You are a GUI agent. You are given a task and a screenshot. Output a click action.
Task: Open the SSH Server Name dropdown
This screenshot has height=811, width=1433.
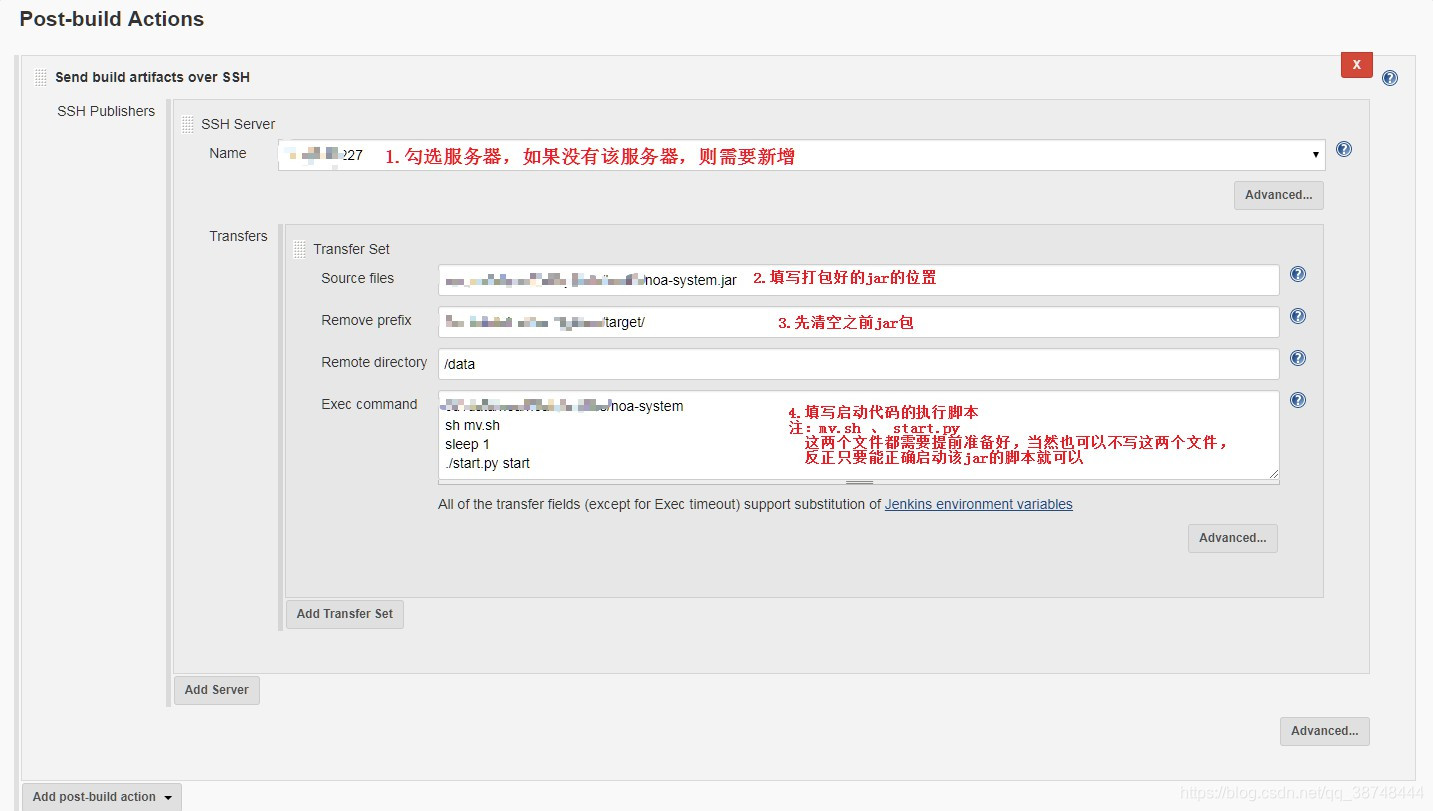(x=801, y=155)
